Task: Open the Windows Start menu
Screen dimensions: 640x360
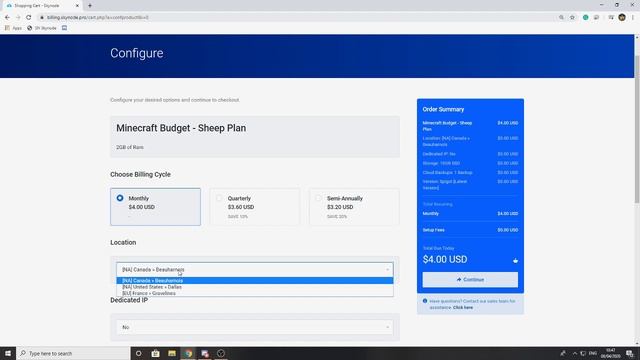Action: [8, 353]
